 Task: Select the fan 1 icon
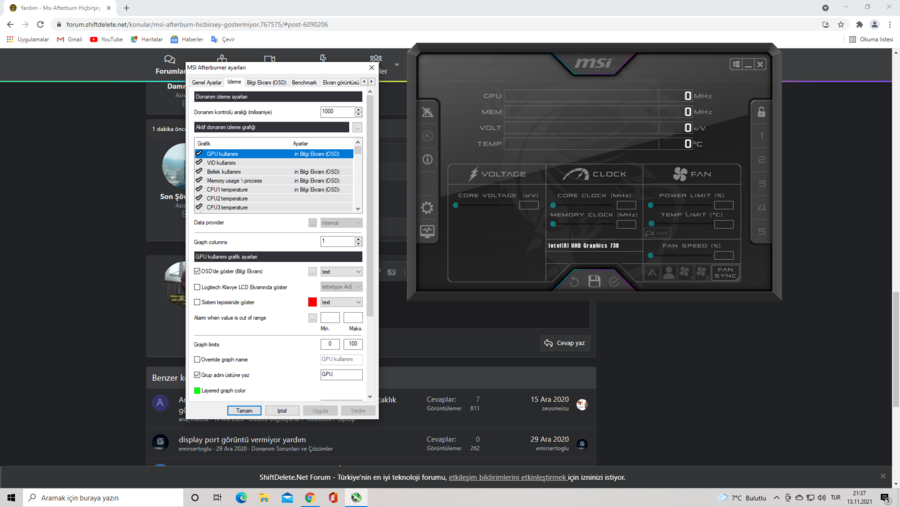685,273
